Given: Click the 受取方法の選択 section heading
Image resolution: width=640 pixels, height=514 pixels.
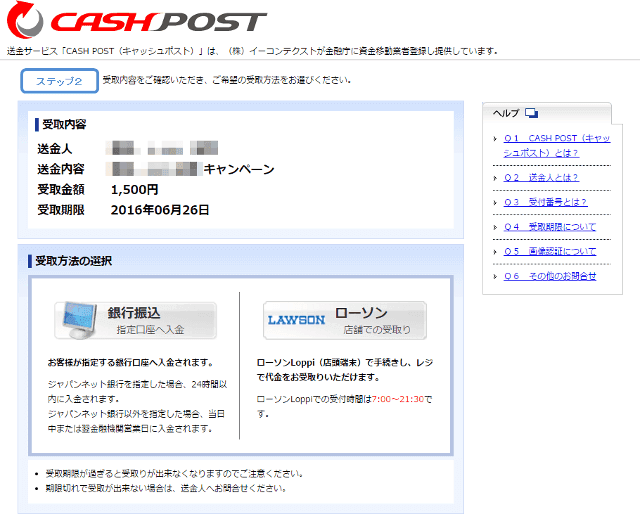Looking at the screenshot, I should [x=73, y=261].
